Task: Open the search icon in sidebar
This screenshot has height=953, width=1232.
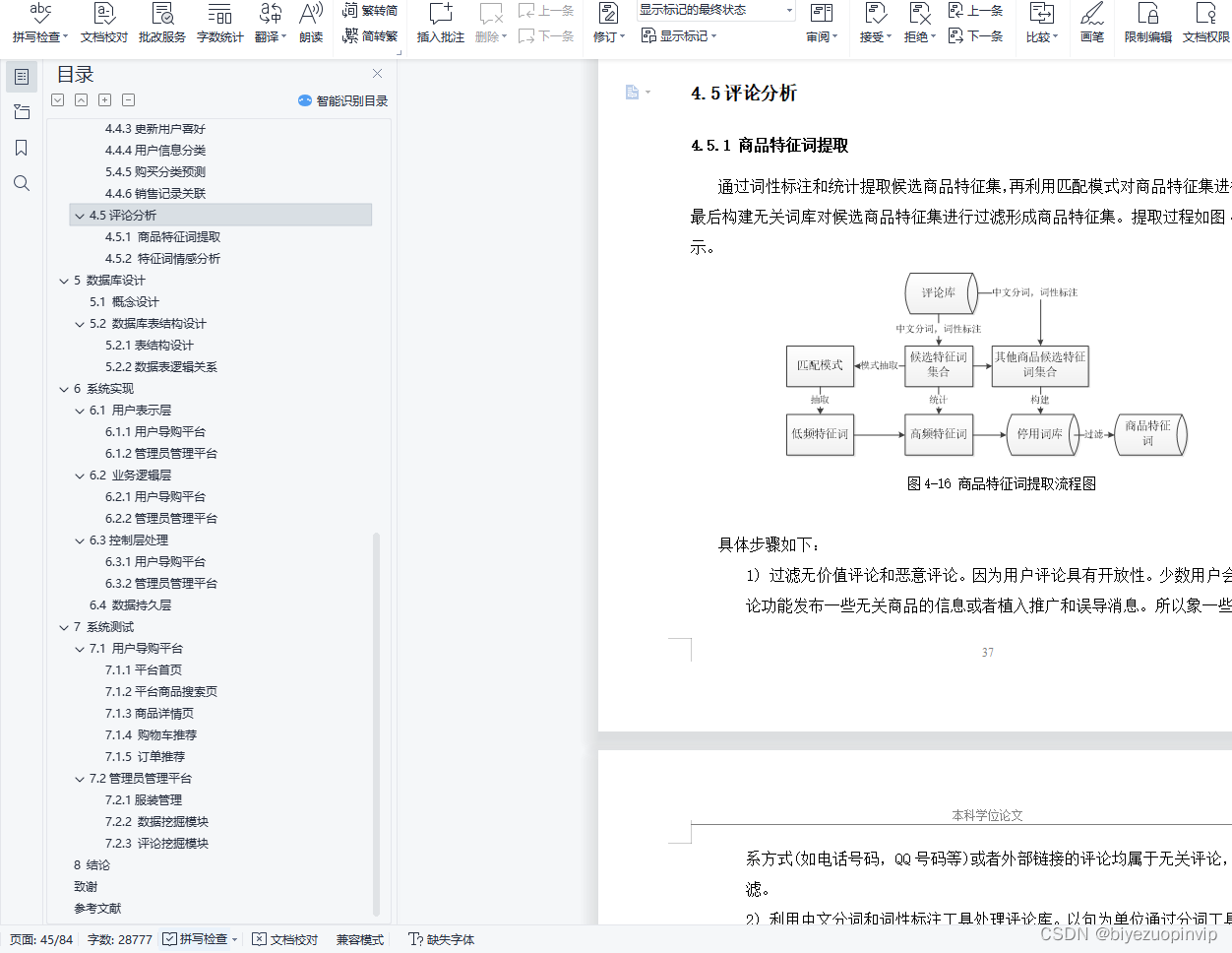Action: pyautogui.click(x=22, y=183)
